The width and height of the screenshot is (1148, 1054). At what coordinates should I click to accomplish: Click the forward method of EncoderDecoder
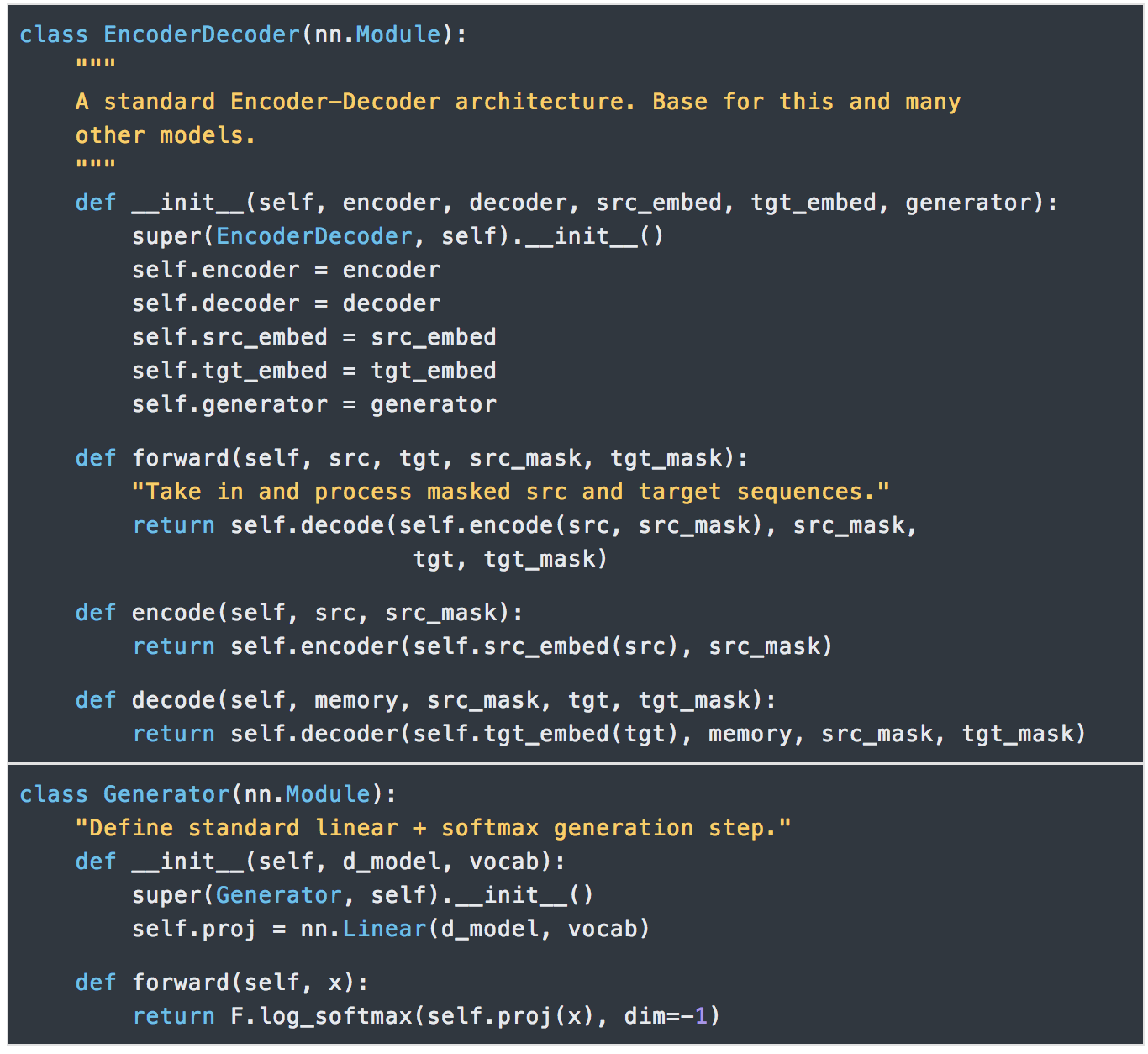click(x=181, y=458)
